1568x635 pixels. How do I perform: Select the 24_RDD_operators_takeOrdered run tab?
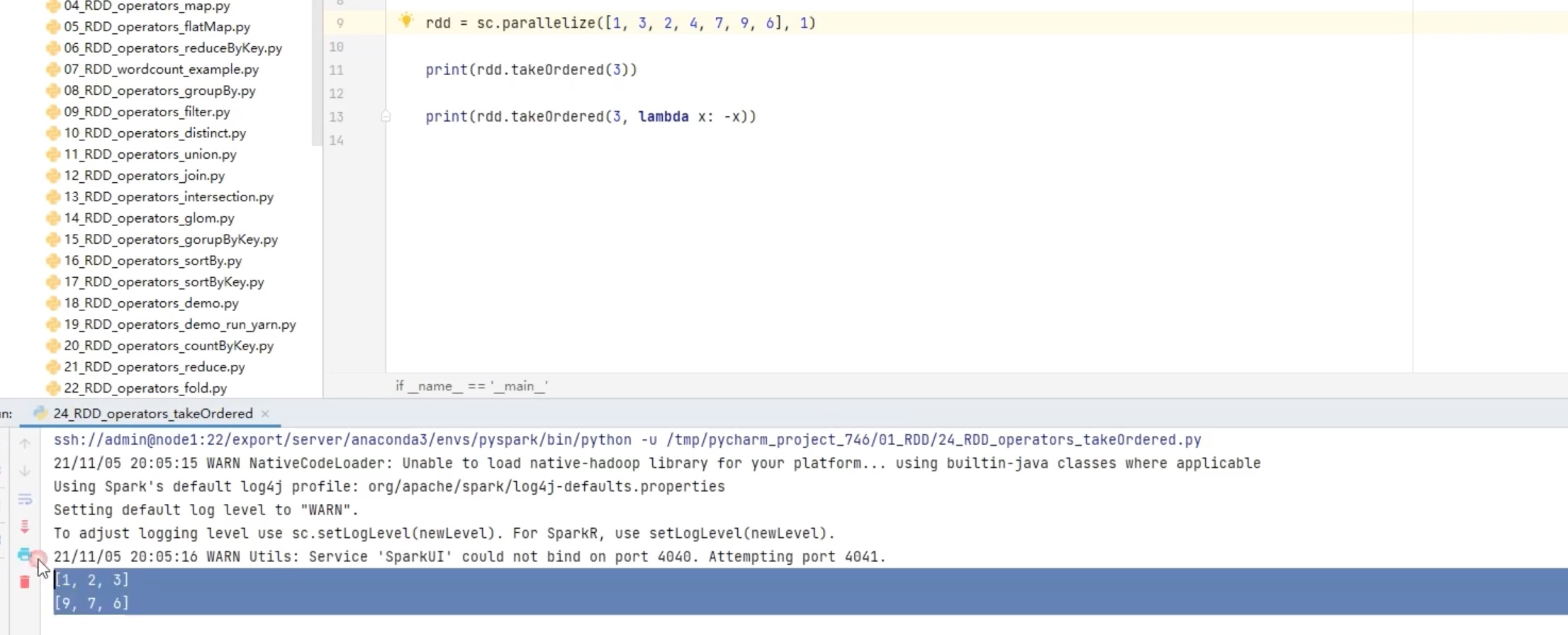[x=152, y=413]
